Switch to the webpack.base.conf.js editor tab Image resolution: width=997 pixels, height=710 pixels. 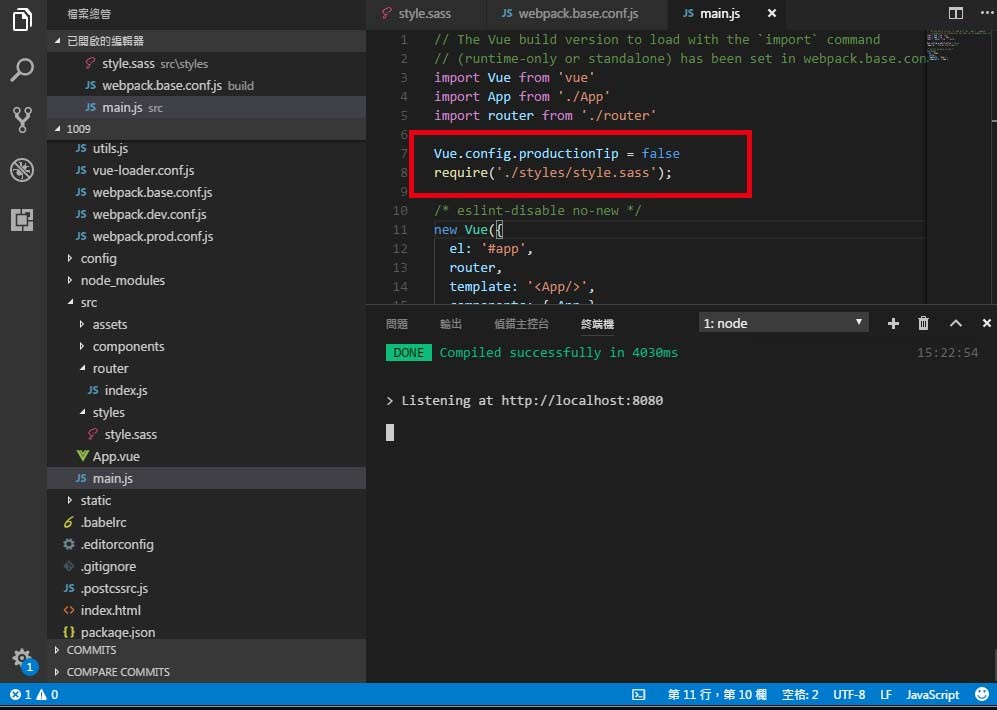coord(578,13)
